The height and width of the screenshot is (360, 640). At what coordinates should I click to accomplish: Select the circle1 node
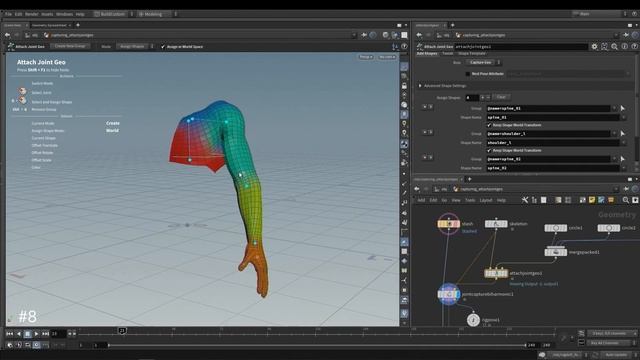556,228
